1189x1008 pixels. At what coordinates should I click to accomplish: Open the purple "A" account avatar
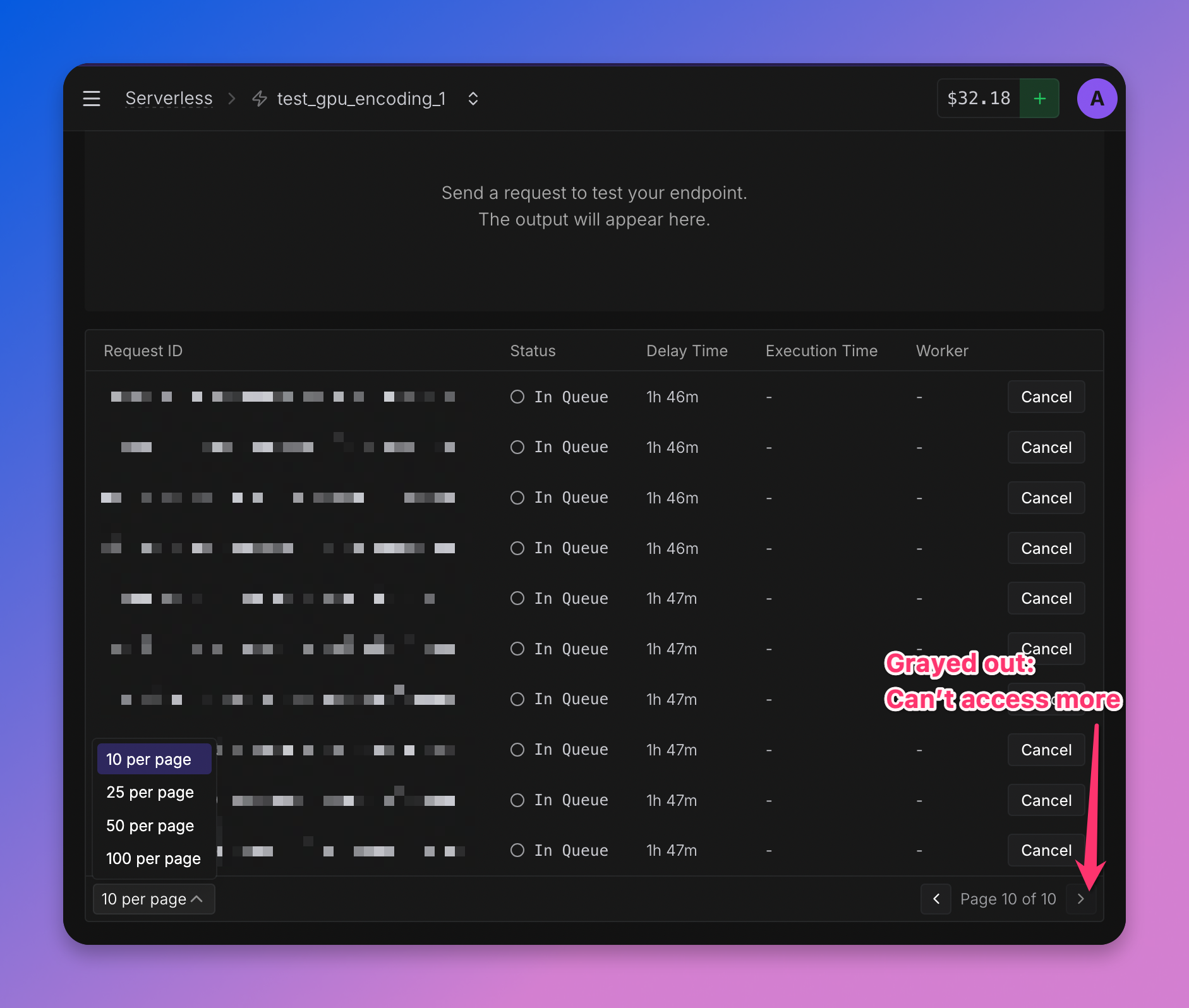tap(1097, 99)
